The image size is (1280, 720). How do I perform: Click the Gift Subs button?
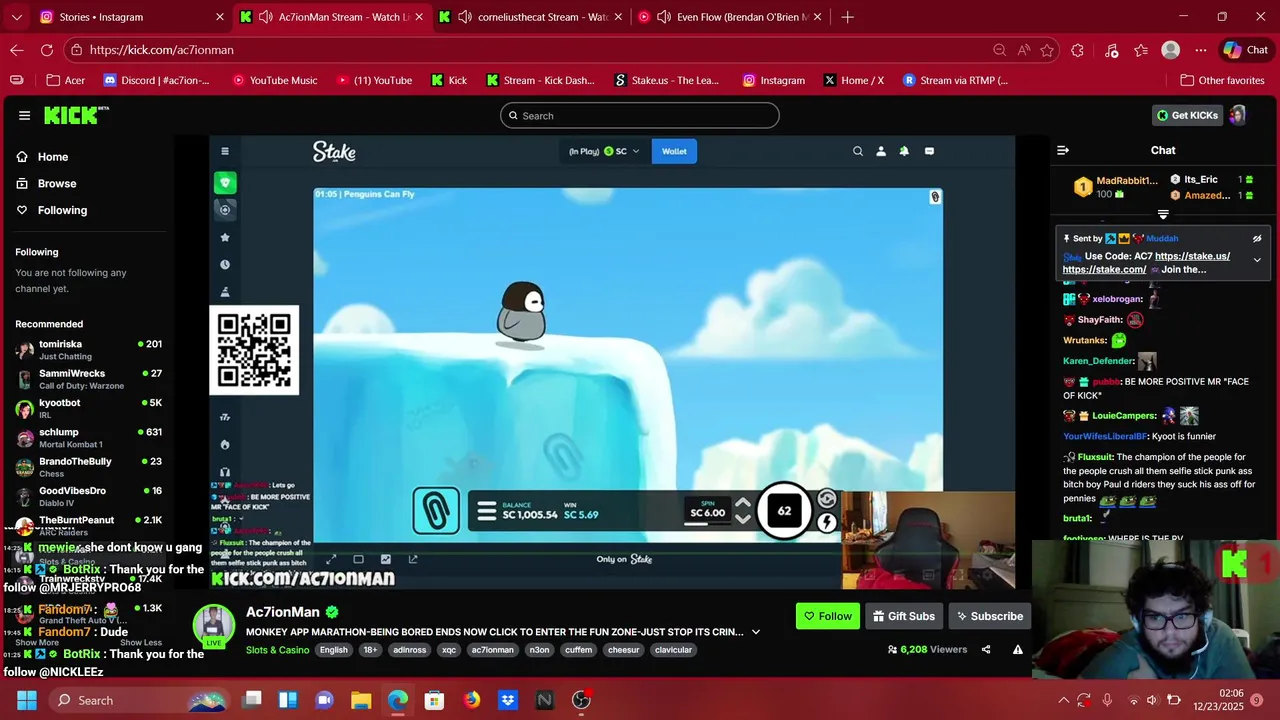[903, 616]
